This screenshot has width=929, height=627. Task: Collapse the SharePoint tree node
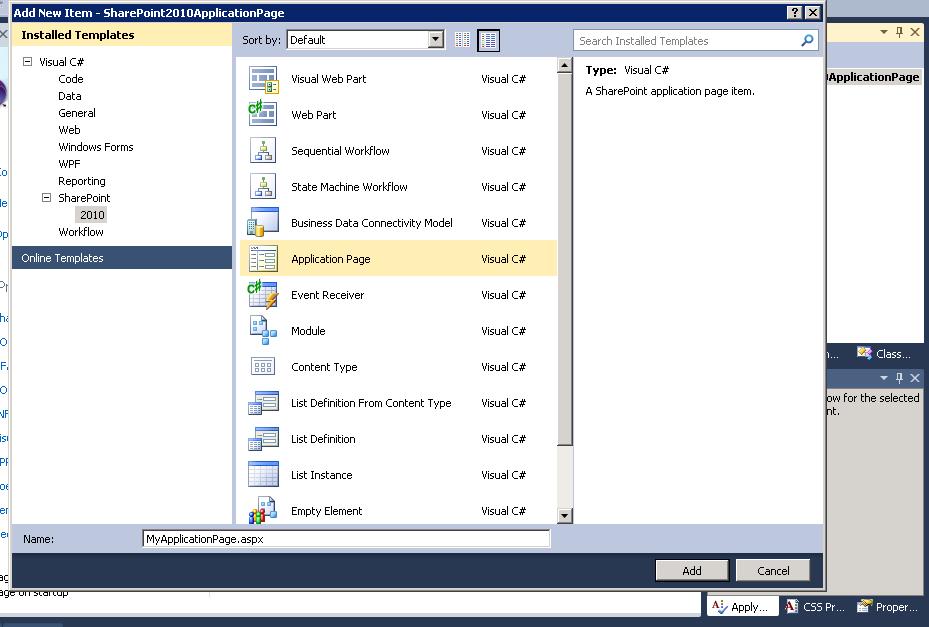[47, 198]
